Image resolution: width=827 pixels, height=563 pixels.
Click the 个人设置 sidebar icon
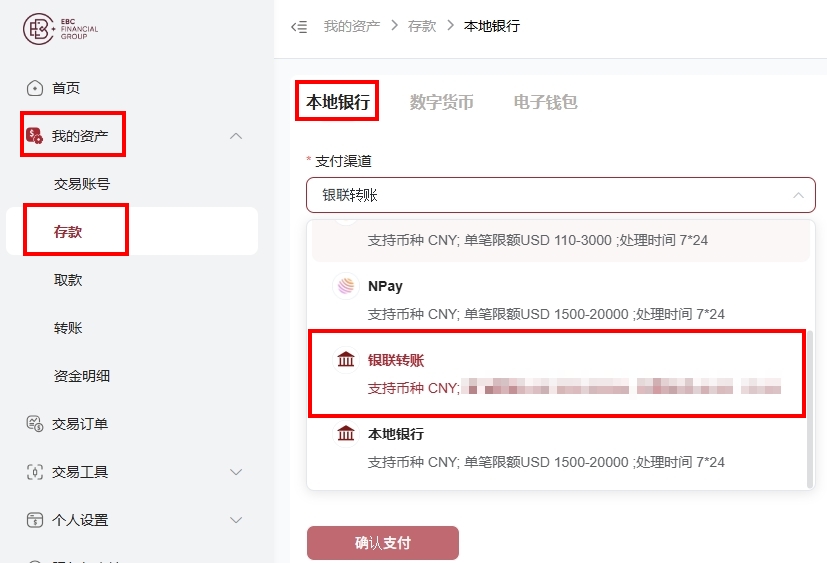[35, 520]
